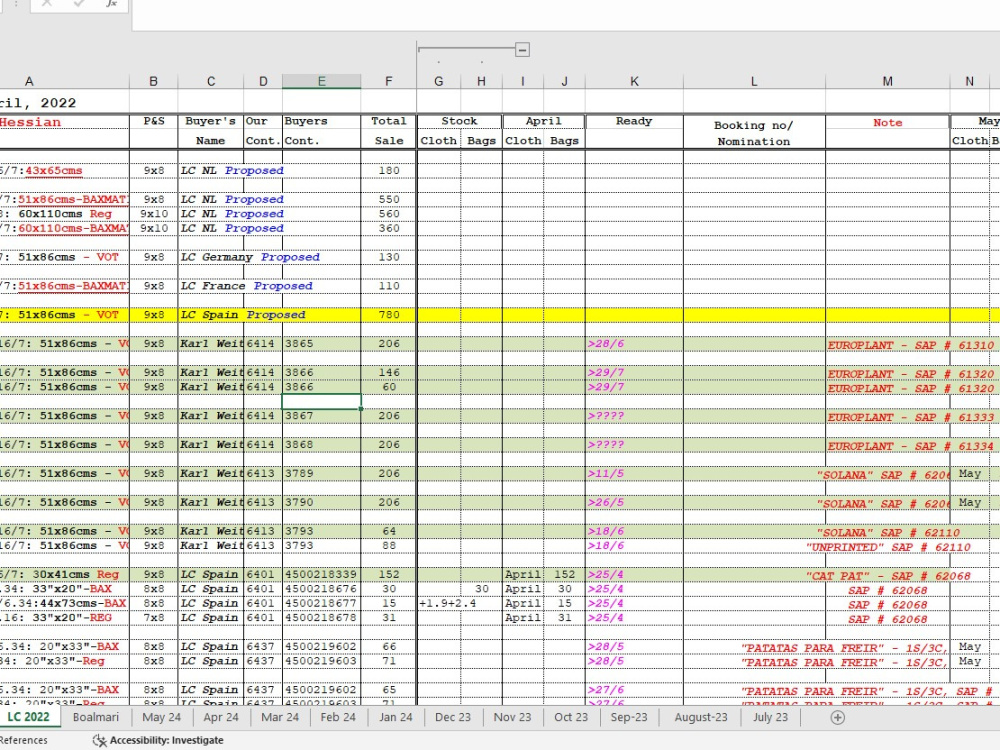Select the Mar 24 sheet tab
The image size is (1000, 750).
click(279, 717)
